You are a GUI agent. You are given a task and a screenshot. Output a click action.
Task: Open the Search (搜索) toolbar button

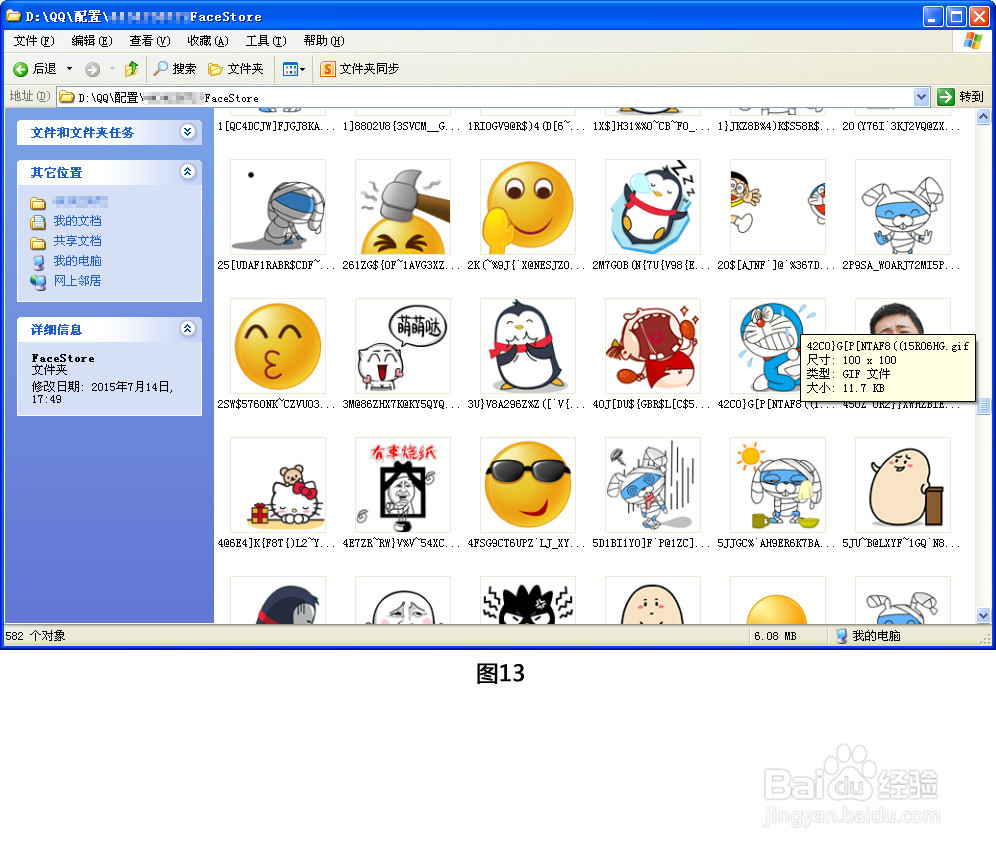175,69
